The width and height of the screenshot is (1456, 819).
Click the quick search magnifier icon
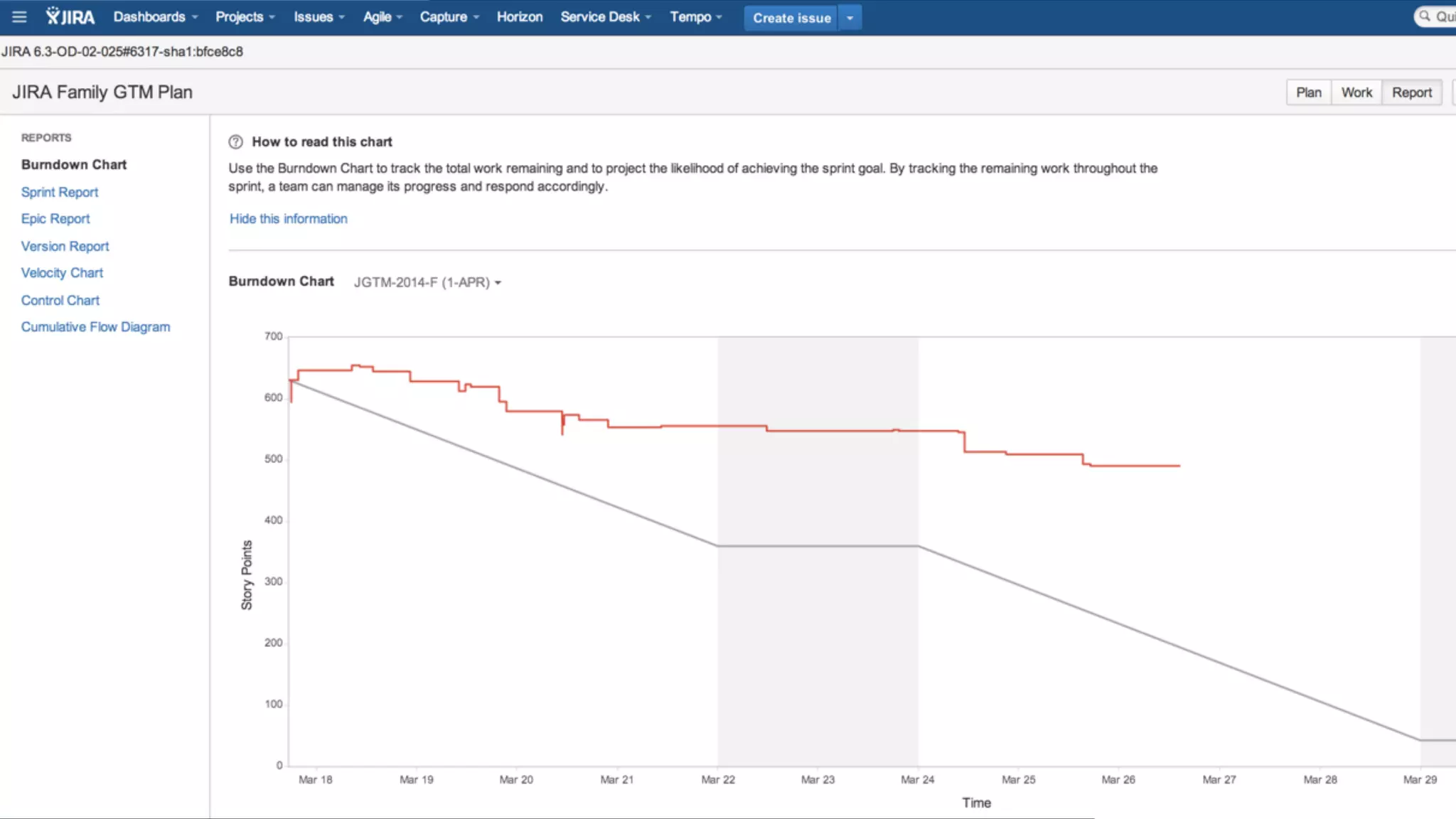tap(1425, 16)
